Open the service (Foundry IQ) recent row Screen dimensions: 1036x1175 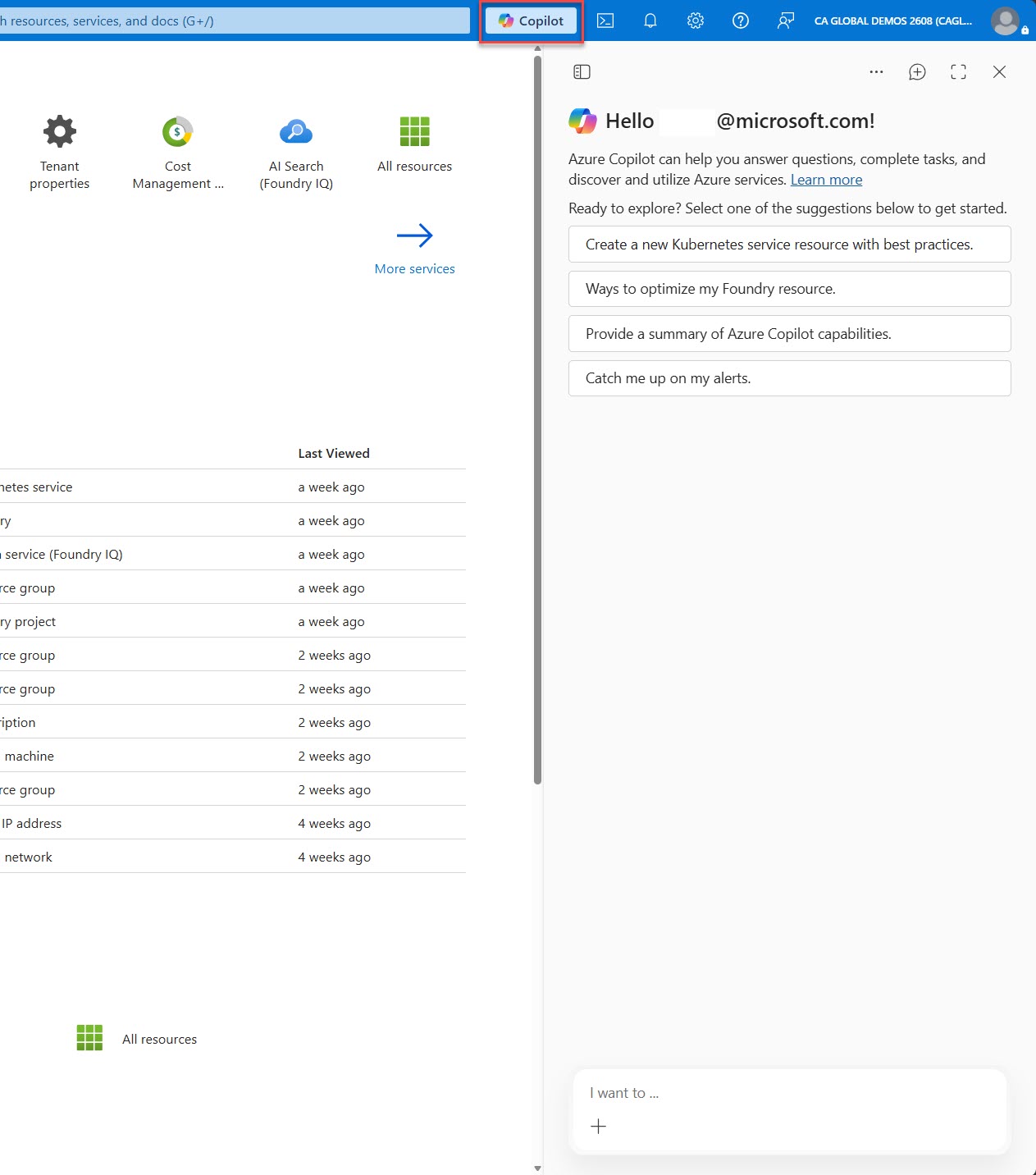[x=233, y=554]
